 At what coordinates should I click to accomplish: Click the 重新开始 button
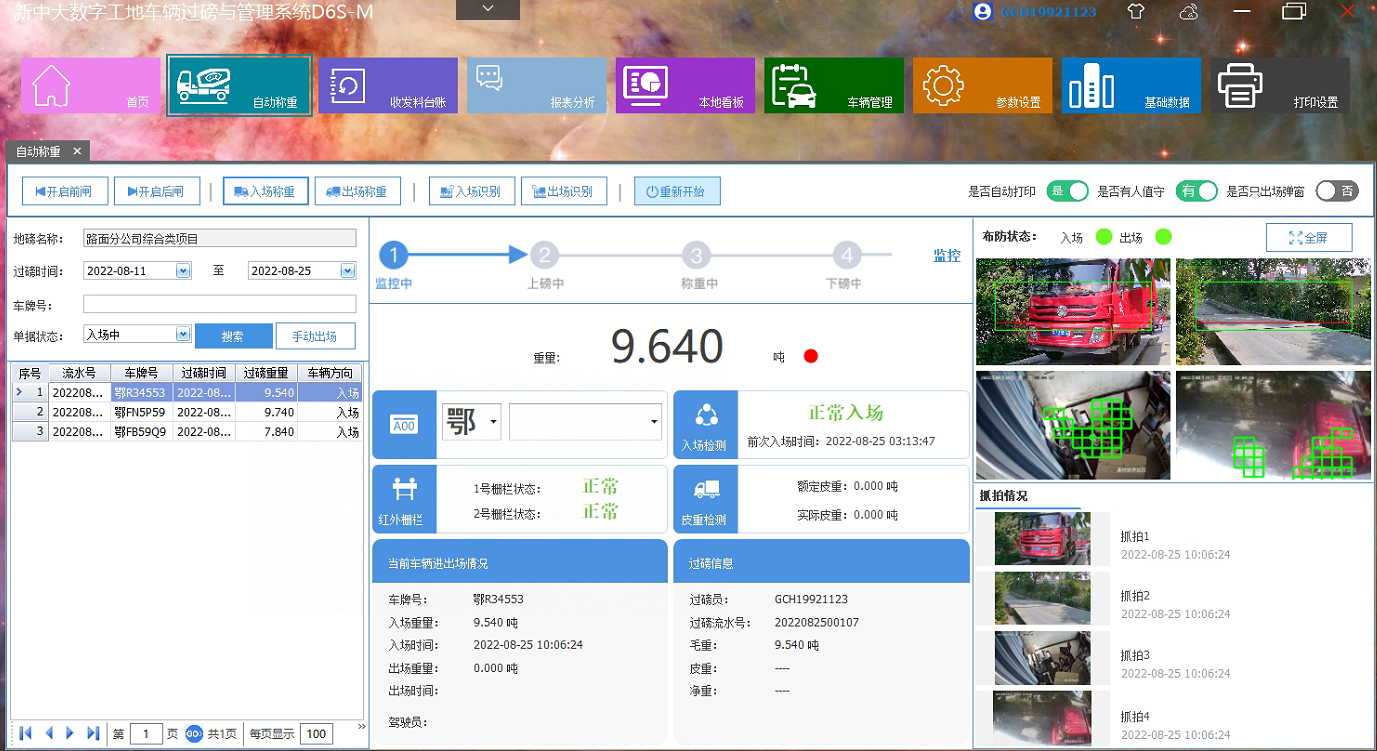pyautogui.click(x=677, y=190)
